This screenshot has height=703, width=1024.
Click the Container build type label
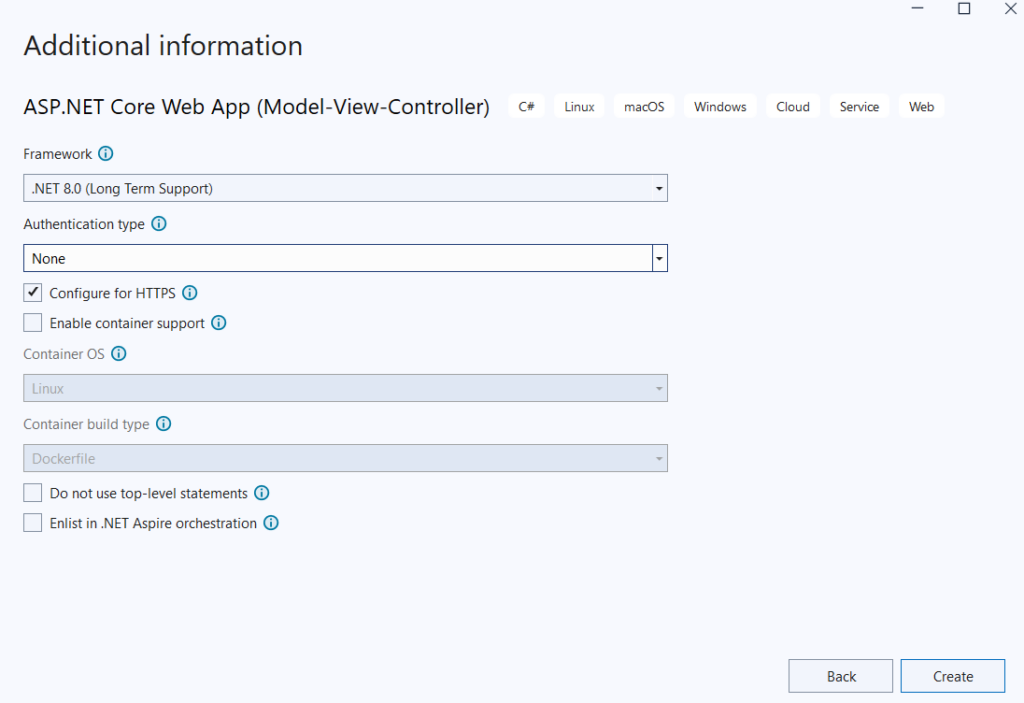86,424
